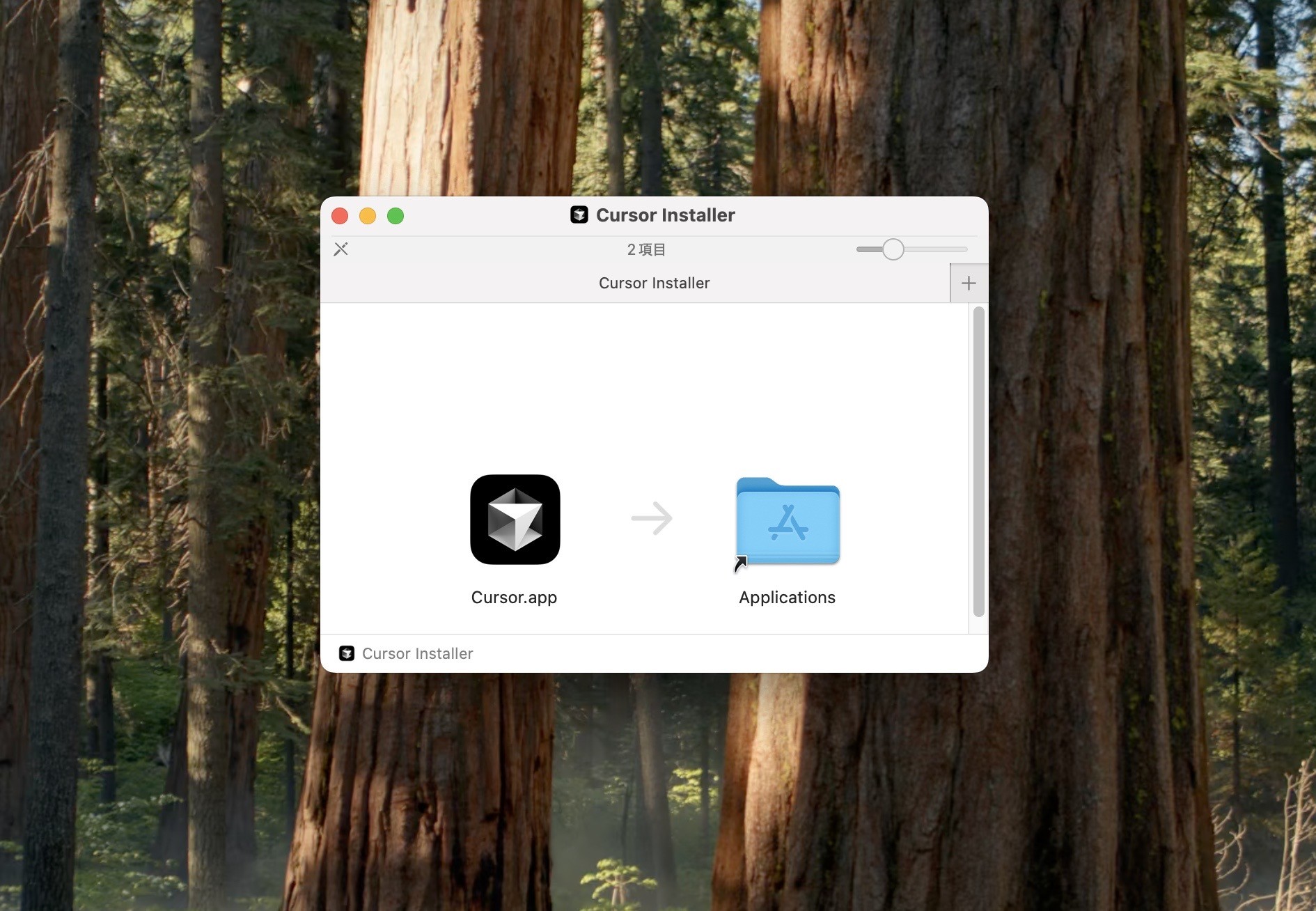This screenshot has height=911, width=1316.
Task: Click the Applications folder name label
Action: point(787,598)
